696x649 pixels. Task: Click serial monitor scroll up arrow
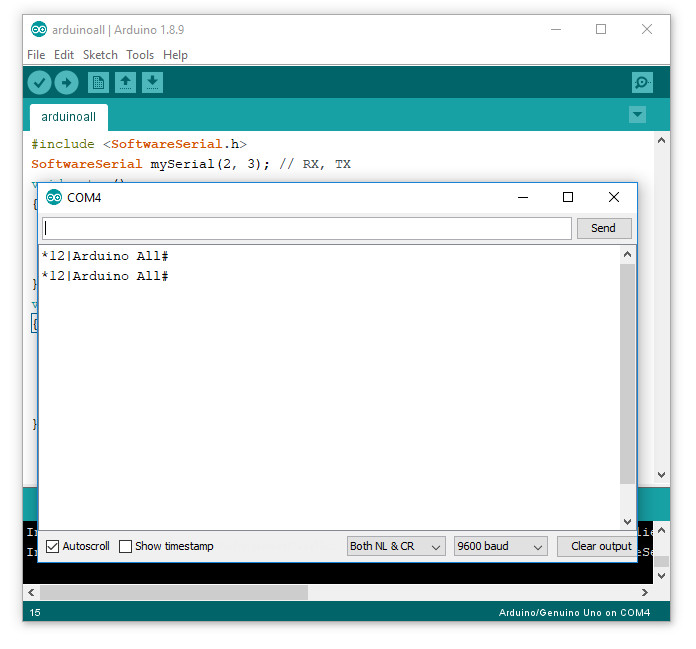pos(627,255)
